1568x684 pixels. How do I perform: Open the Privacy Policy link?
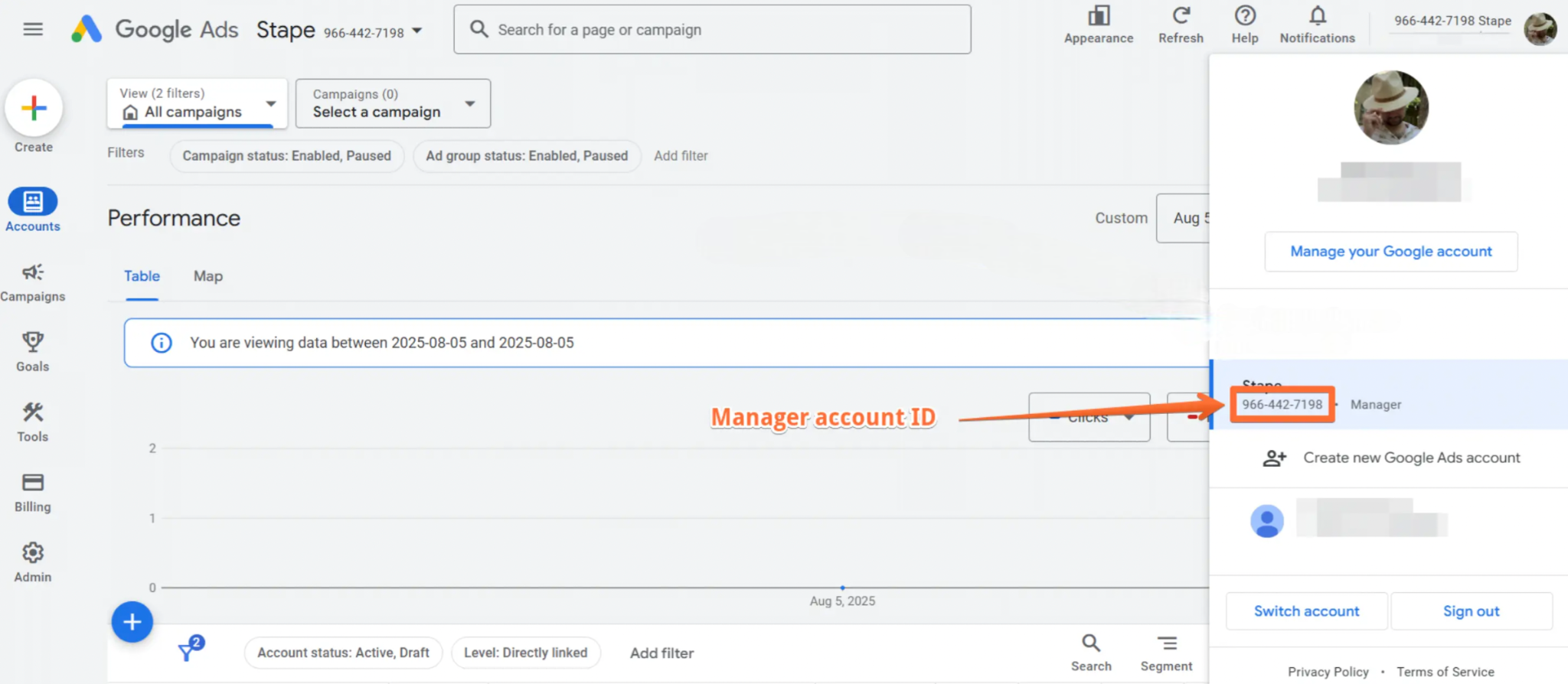tap(1328, 672)
